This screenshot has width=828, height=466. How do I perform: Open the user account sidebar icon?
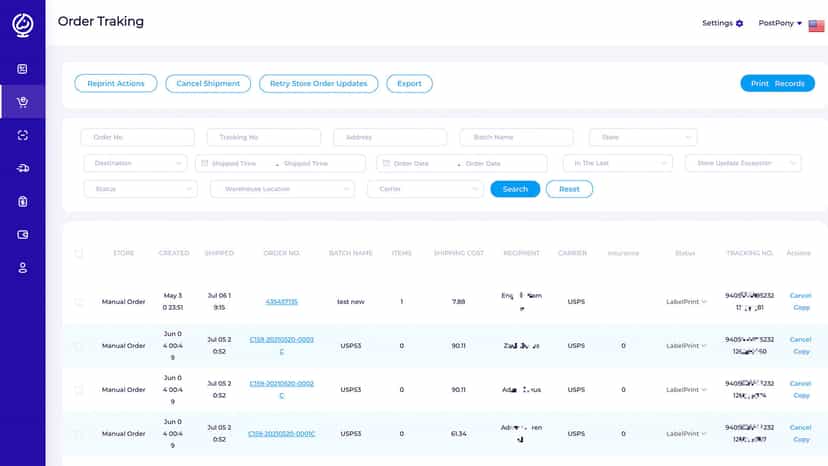[x=23, y=267]
